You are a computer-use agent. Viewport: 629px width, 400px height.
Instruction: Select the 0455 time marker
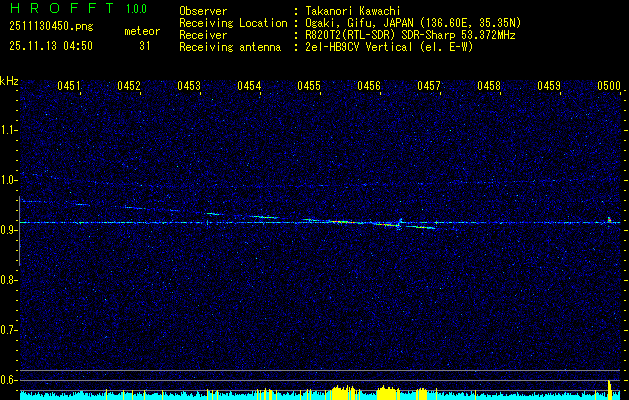(309, 87)
